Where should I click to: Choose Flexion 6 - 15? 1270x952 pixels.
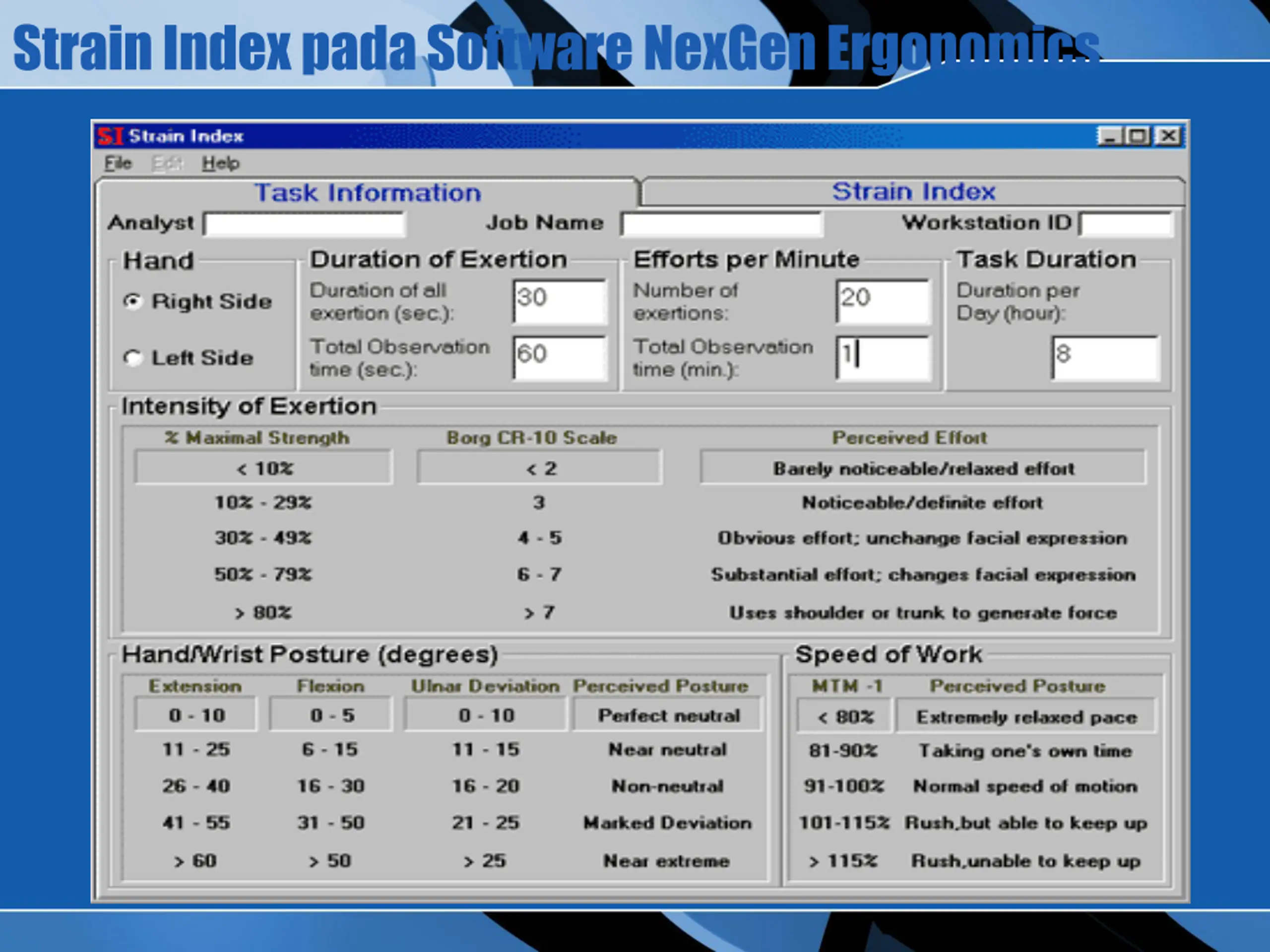coord(330,749)
